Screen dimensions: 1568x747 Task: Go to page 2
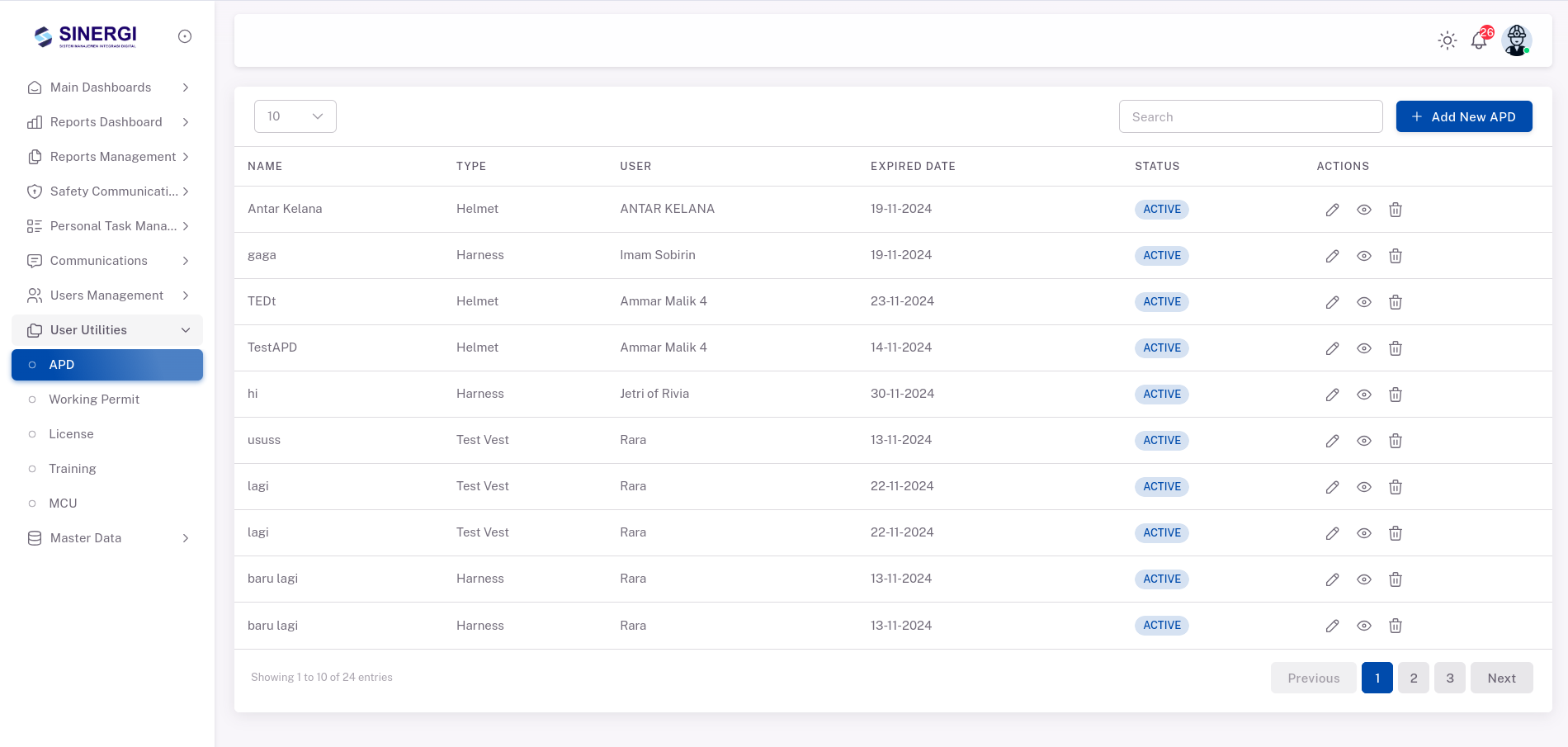pos(1414,678)
